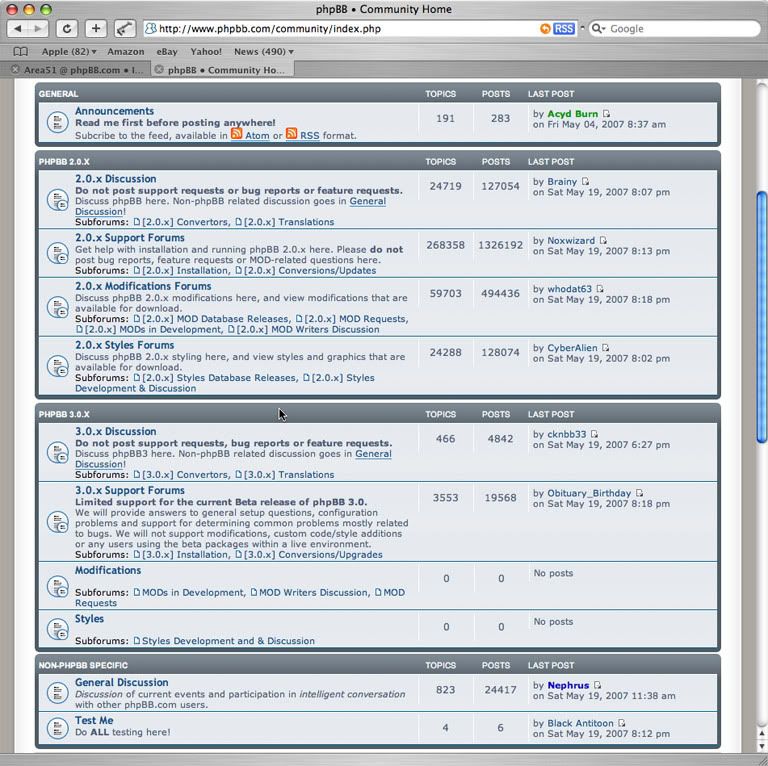Image resolution: width=768 pixels, height=766 pixels.
Task: Click the orange snapback arrow in the address bar
Action: 545,28
